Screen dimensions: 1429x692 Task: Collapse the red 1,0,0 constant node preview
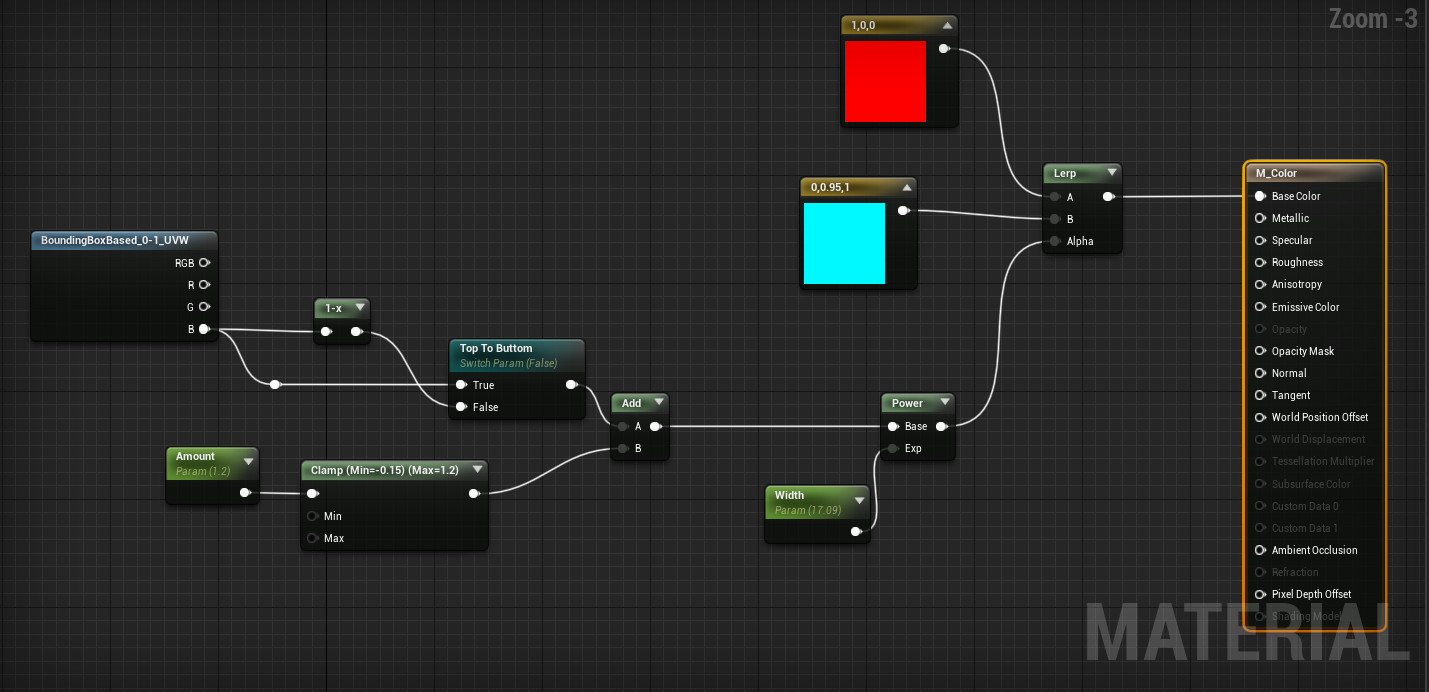946,25
